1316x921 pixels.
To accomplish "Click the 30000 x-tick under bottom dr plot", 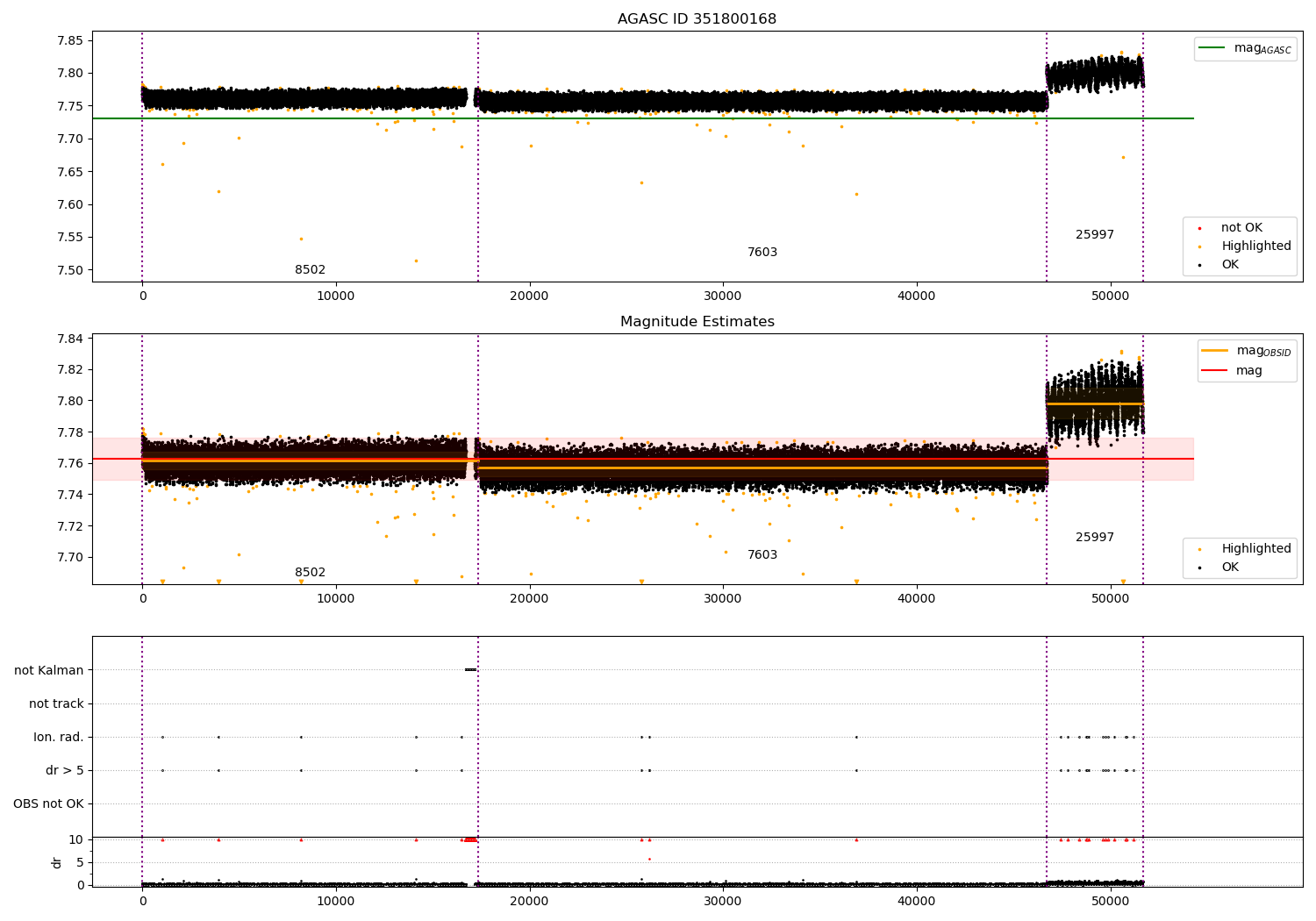I will click(x=723, y=902).
